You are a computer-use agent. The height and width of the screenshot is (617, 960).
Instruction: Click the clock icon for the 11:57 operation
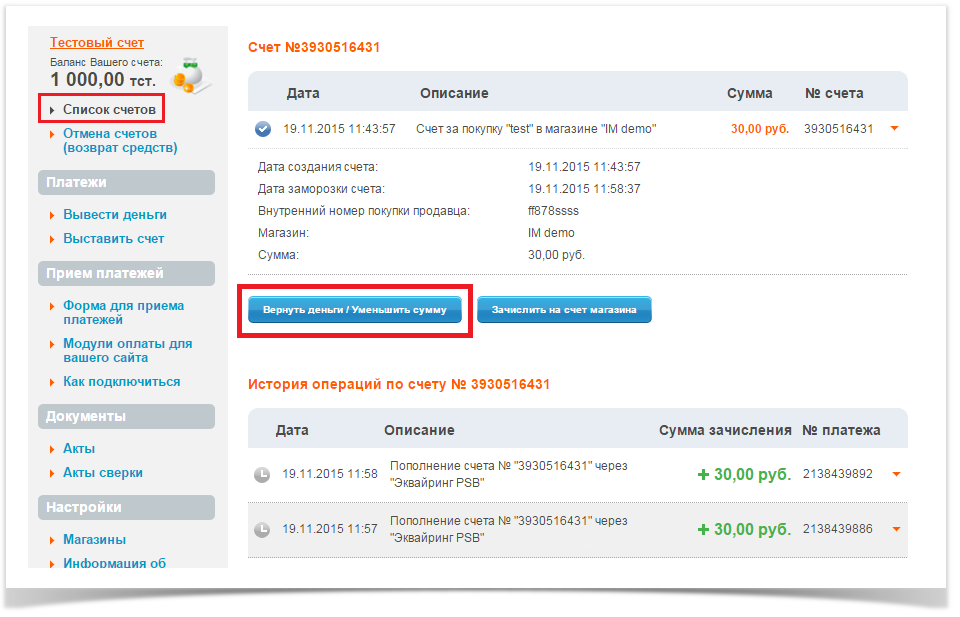click(x=262, y=529)
